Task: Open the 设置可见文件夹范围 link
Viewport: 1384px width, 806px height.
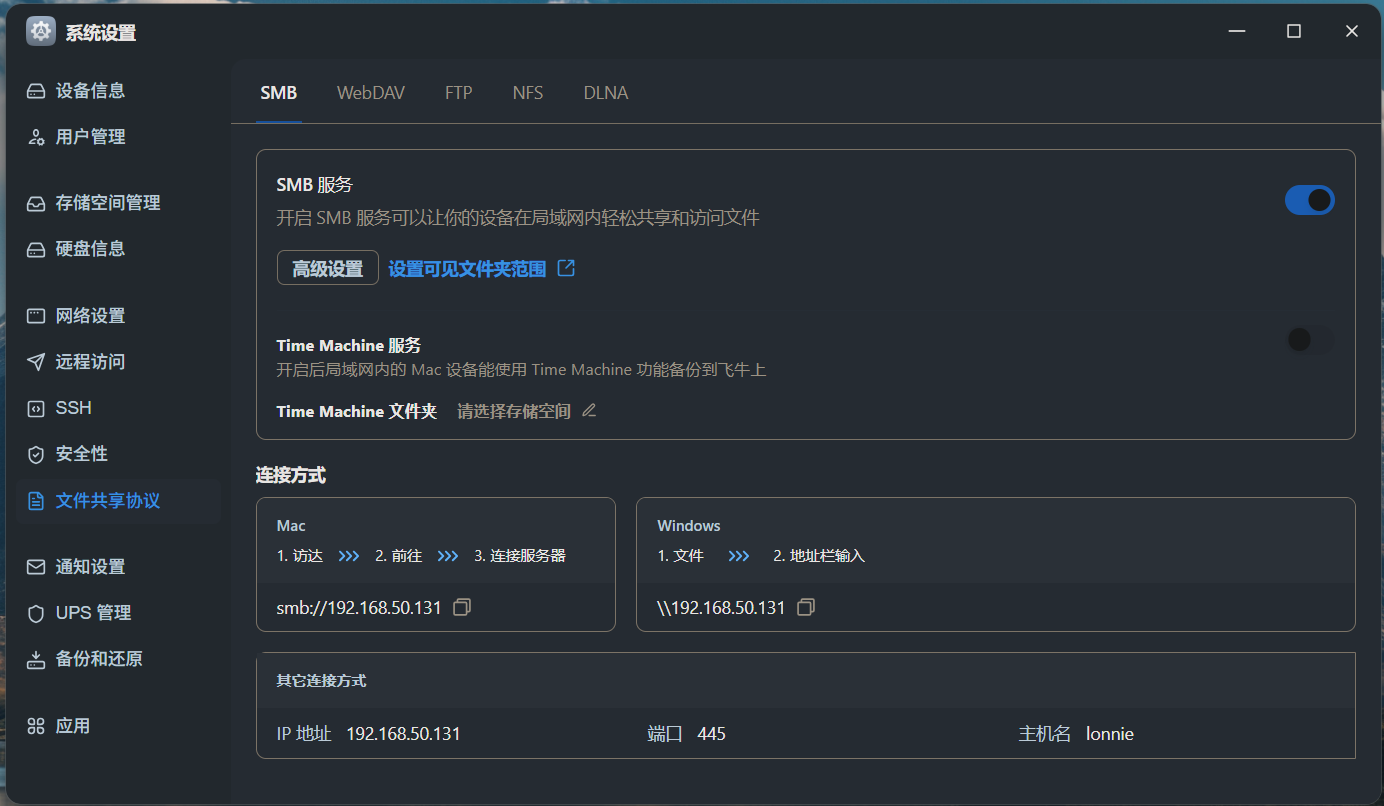Action: click(467, 268)
